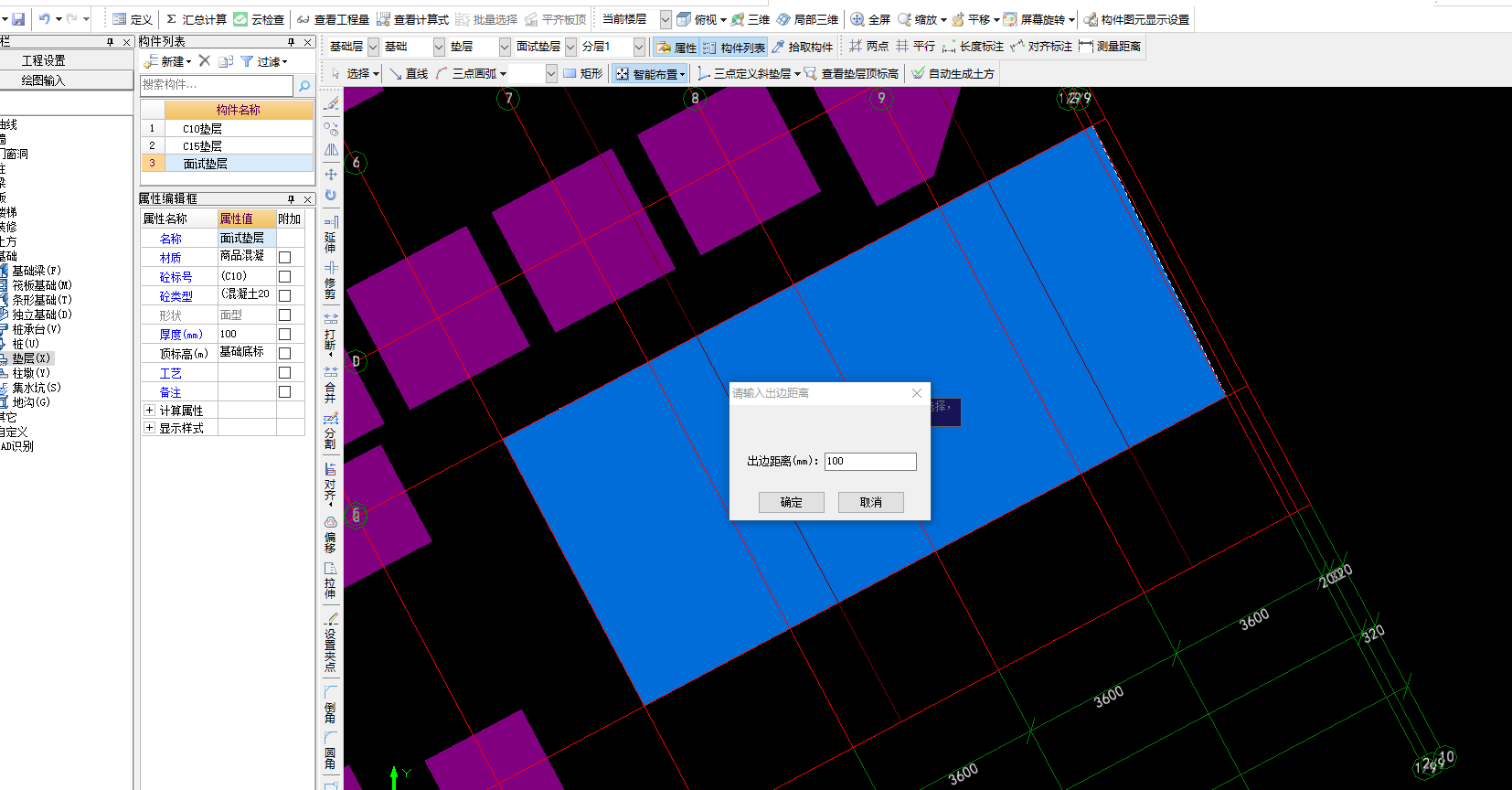Click 查看垫层顶标高 tool

click(x=851, y=74)
